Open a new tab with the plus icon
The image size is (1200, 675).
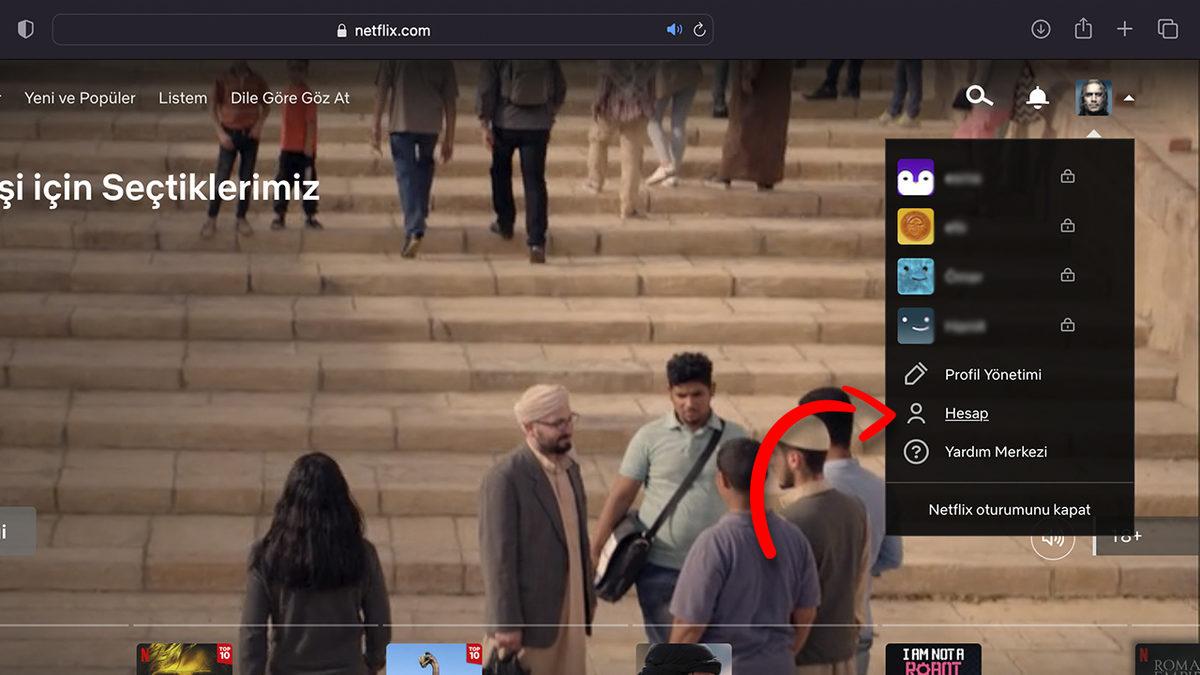[x=1124, y=29]
